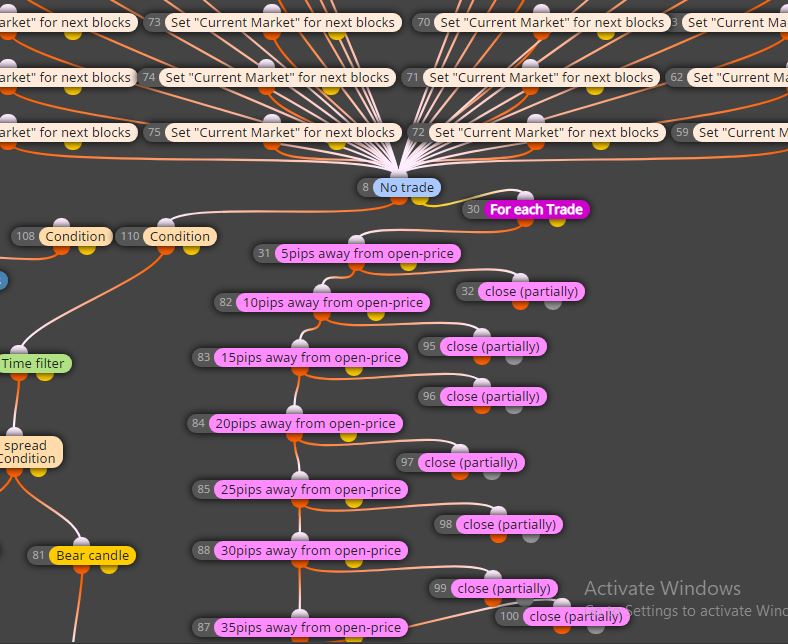Click orange output port under Condition 108

click(x=61, y=249)
